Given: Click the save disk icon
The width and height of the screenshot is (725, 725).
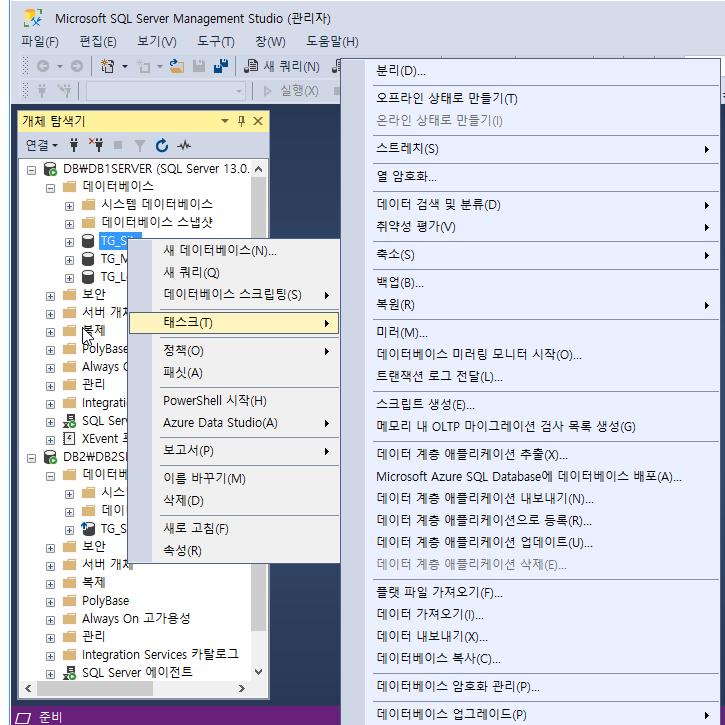Looking at the screenshot, I should (x=199, y=67).
